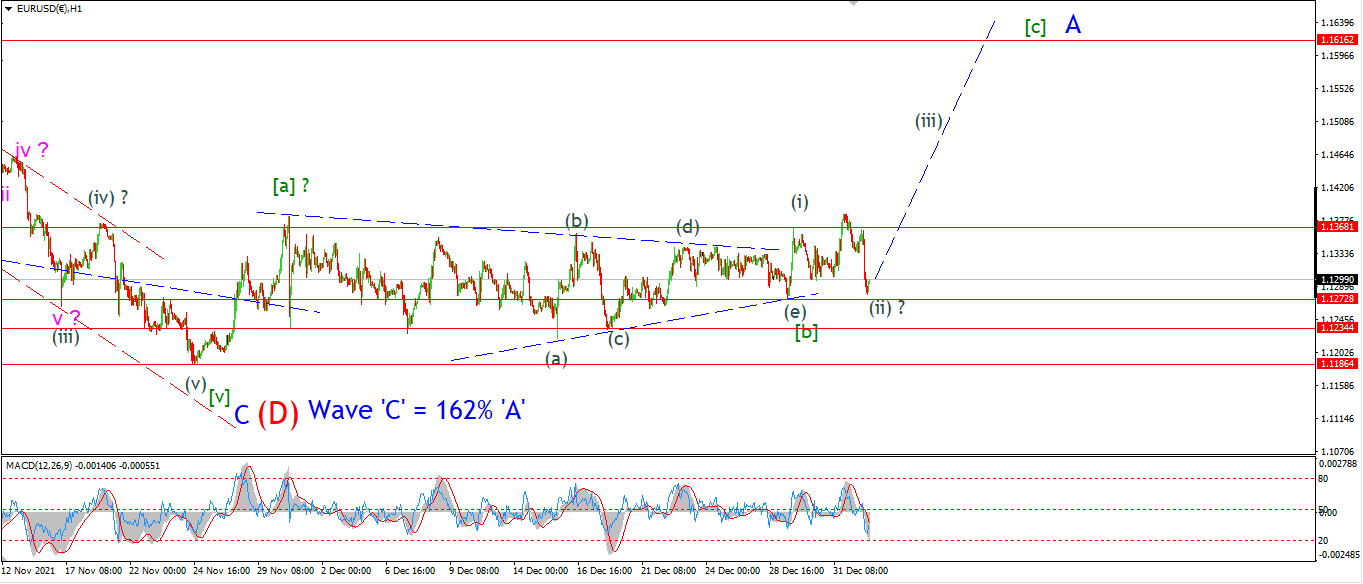
Task: Click the gray chart shift triangle marker
Action: click(x=853, y=4)
